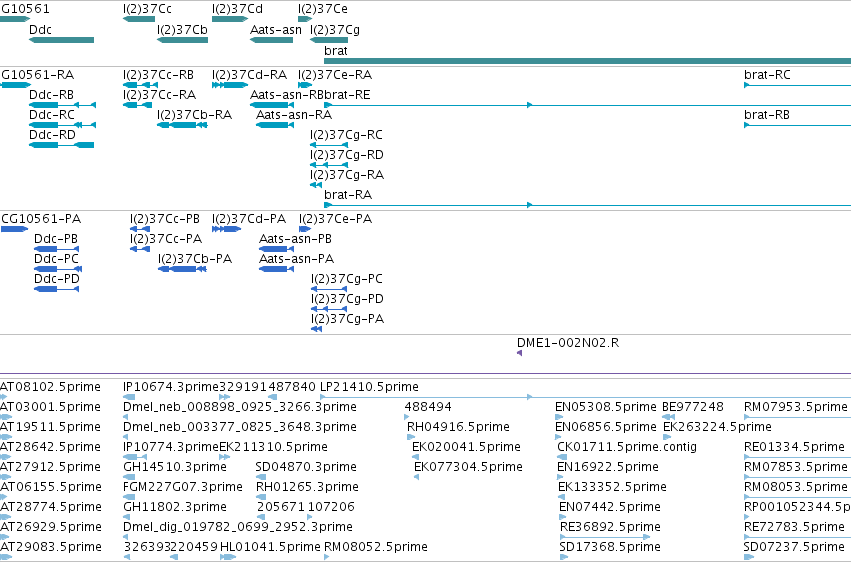Select the Dmel_dig_019782_0699_2952.3prime EST
The width and height of the screenshot is (851, 562).
(x=126, y=537)
